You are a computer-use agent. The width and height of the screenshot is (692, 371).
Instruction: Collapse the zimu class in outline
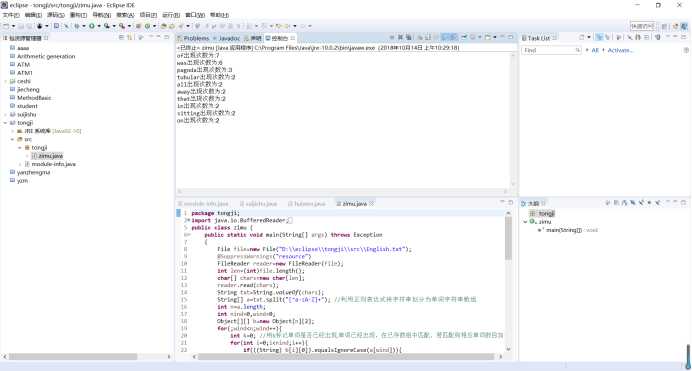tap(525, 222)
